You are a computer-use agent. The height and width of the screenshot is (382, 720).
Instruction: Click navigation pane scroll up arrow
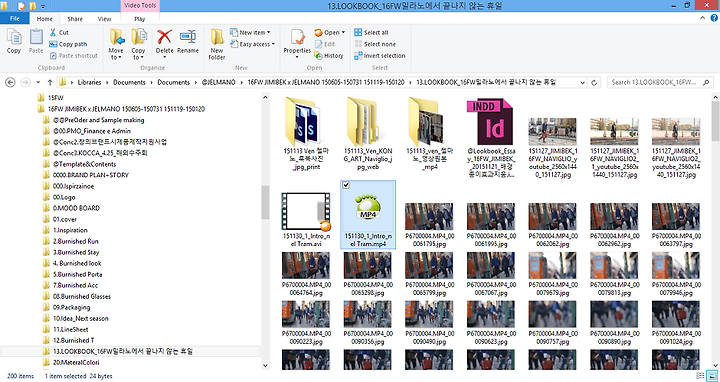click(x=265, y=97)
